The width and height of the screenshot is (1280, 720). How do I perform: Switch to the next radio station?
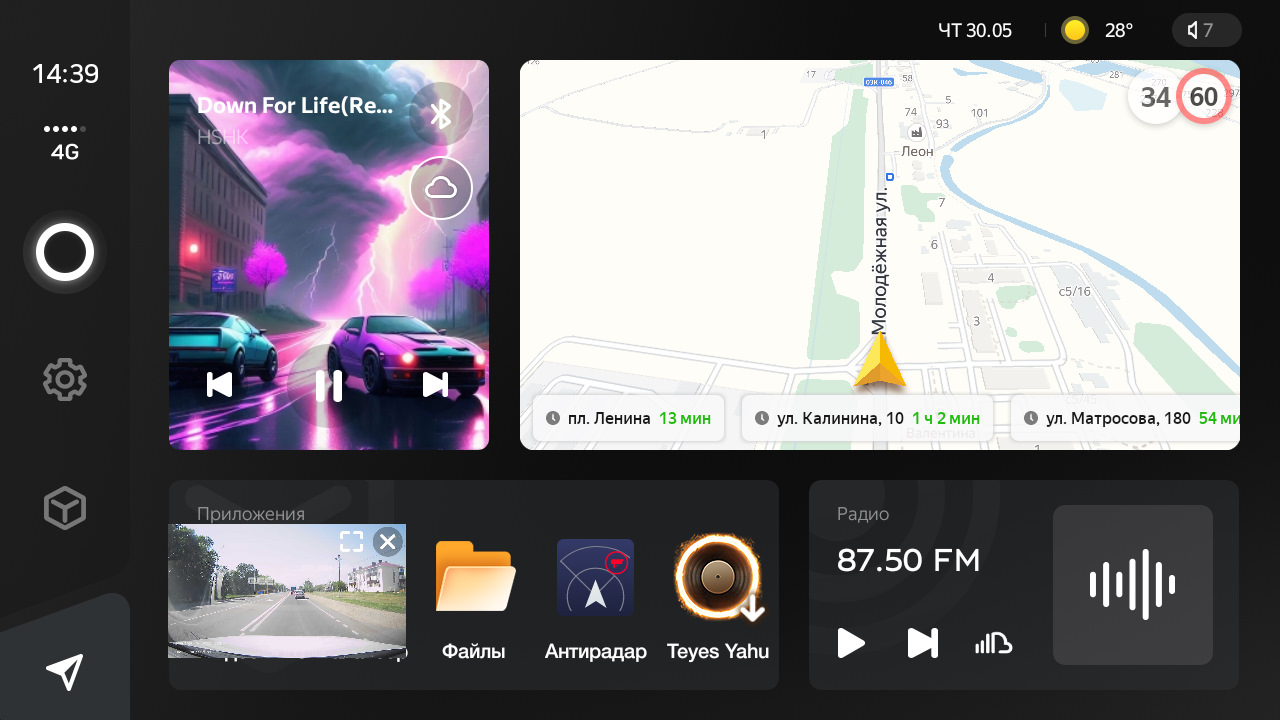coord(922,643)
